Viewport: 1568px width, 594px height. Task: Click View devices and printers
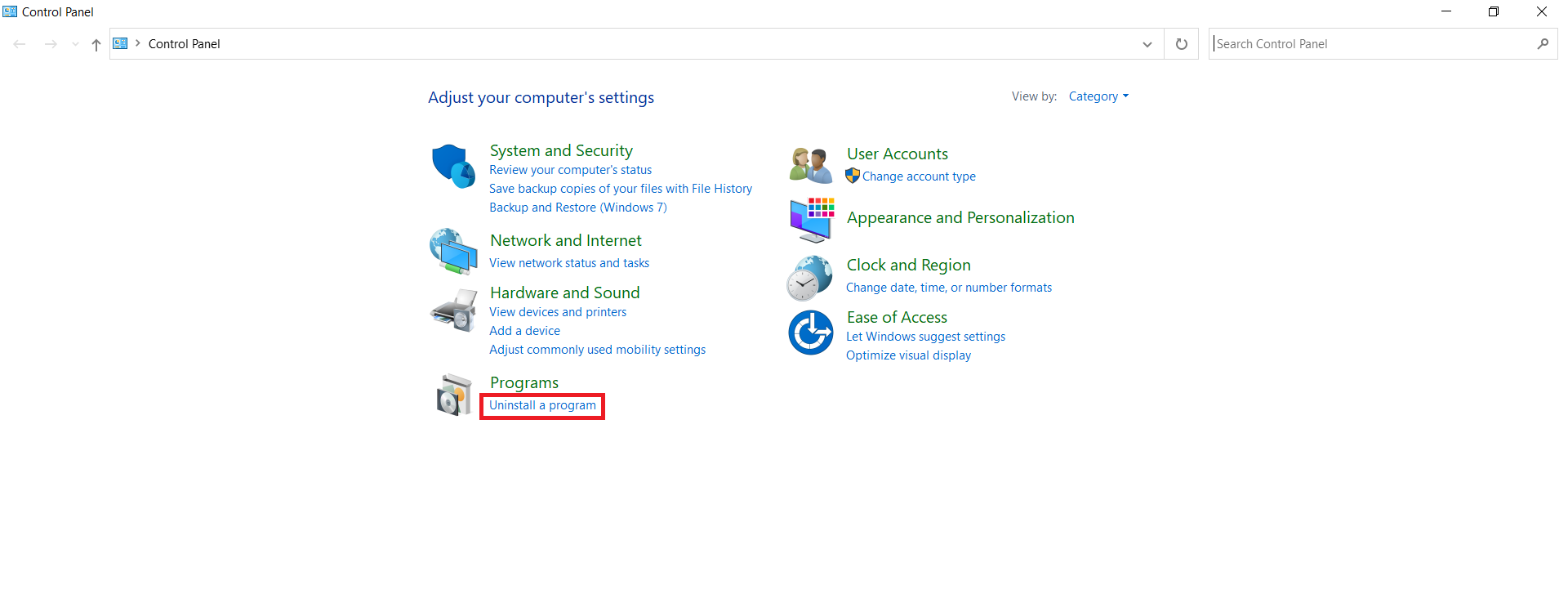coord(558,312)
